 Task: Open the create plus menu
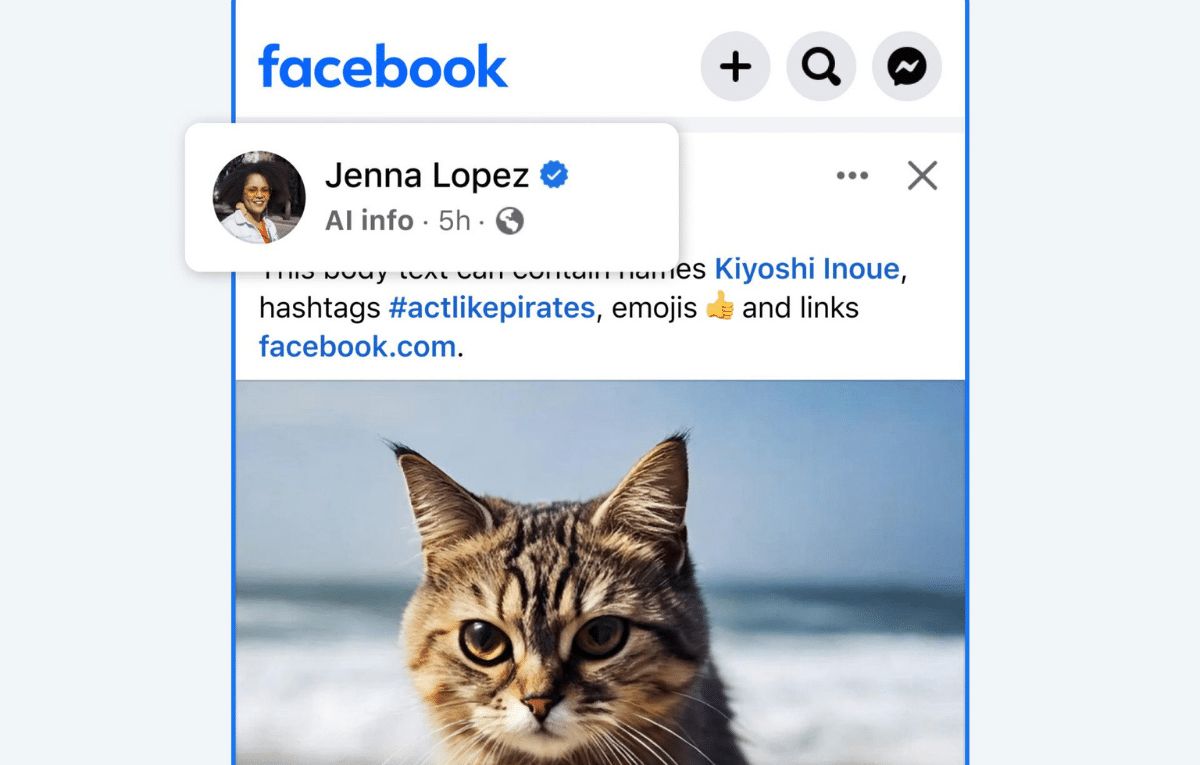click(735, 67)
